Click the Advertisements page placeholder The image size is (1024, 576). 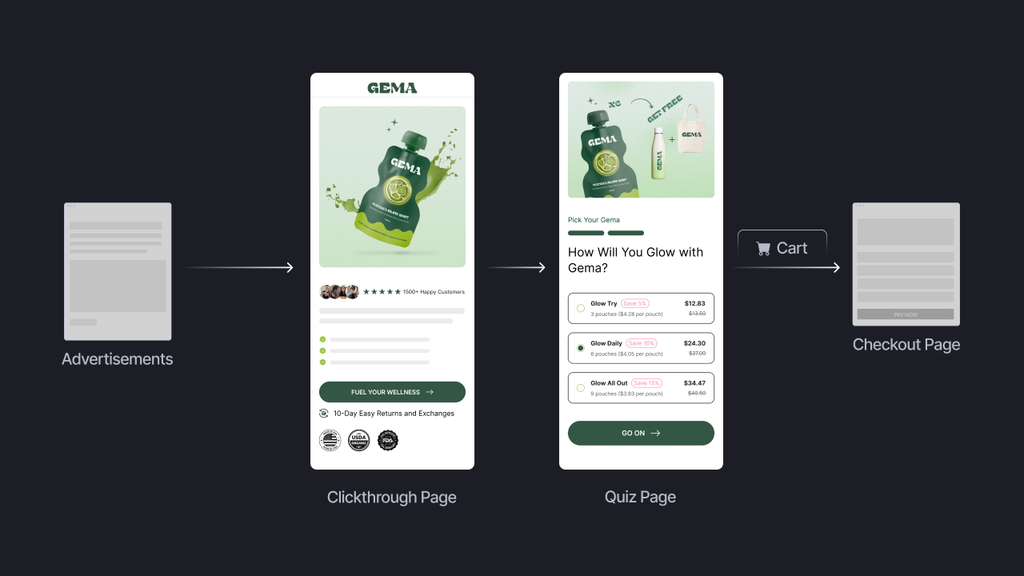118,271
